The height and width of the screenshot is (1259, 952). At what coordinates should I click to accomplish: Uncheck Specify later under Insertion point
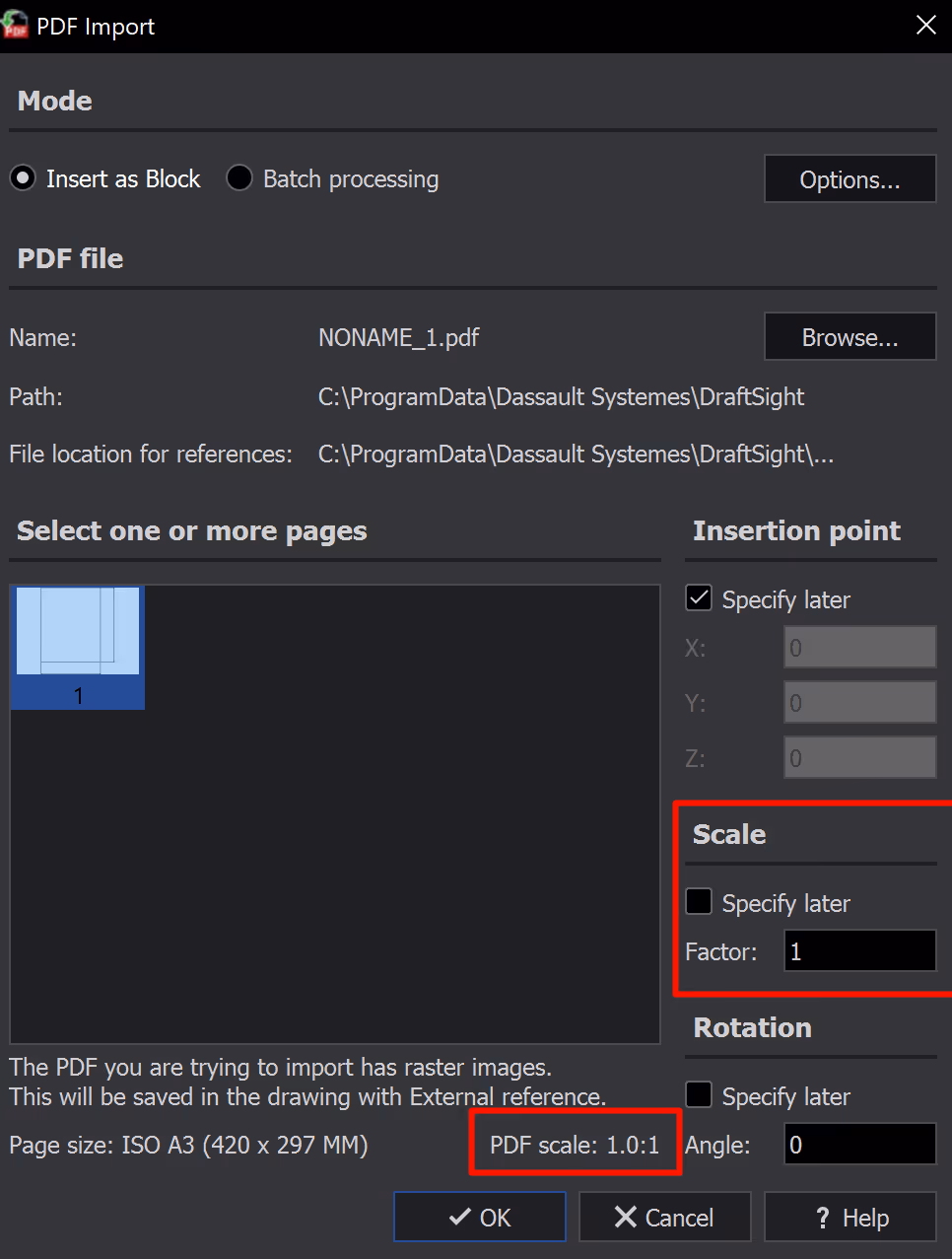699,597
